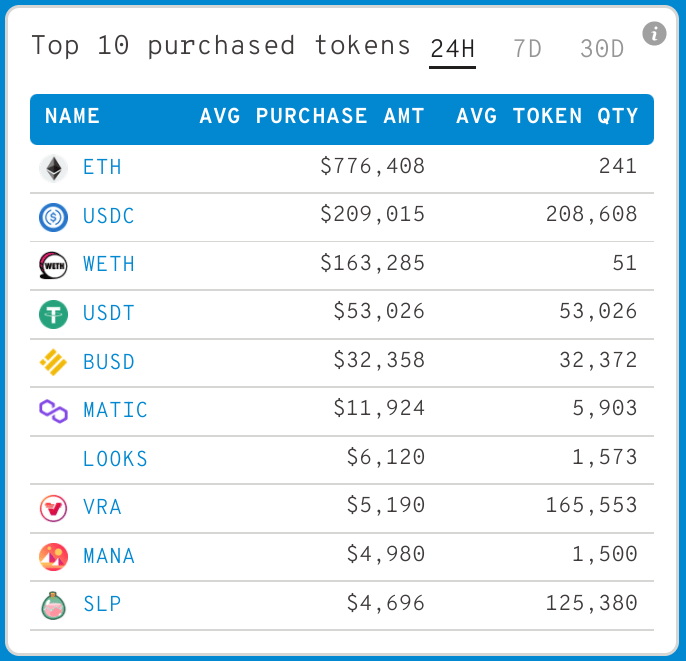Click the AVG PURCHASE AMT column header
The height and width of the screenshot is (661, 686).
(x=312, y=116)
